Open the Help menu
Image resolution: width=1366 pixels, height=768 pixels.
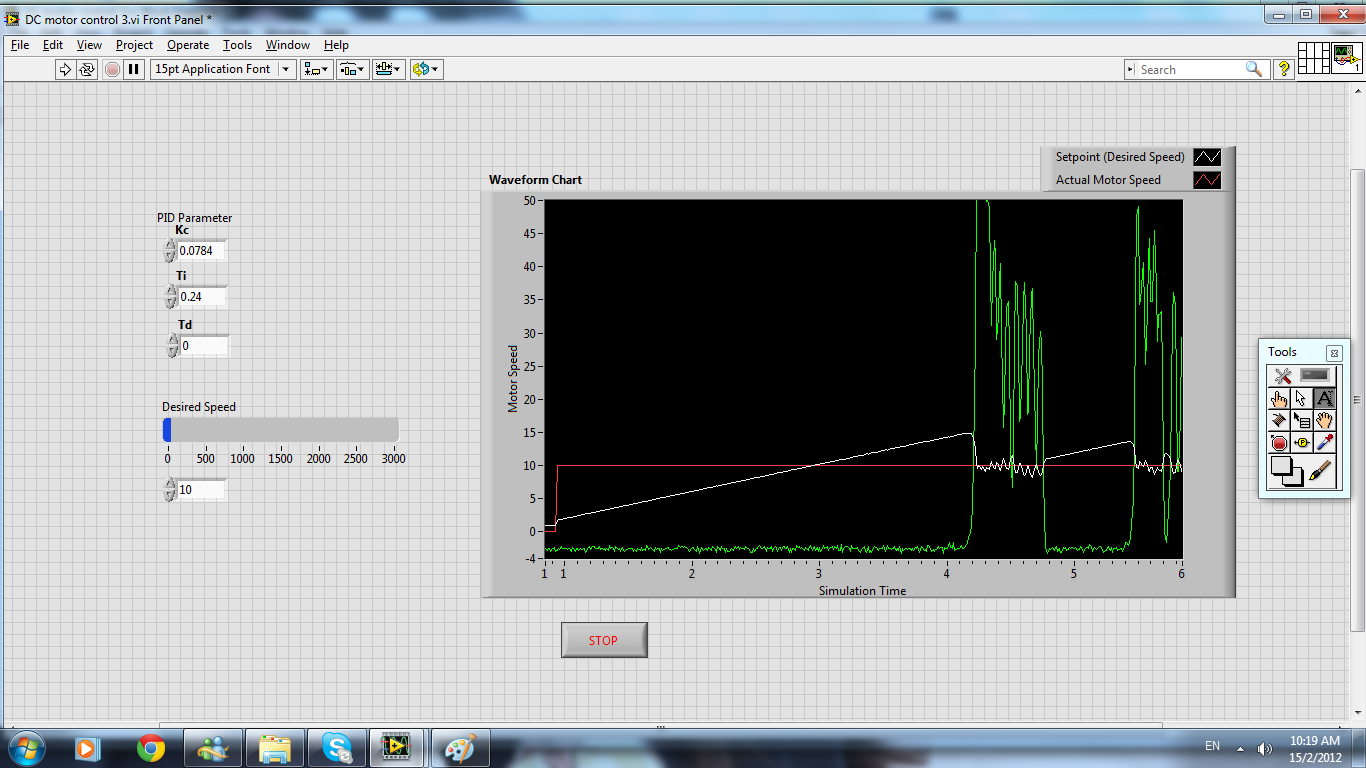pyautogui.click(x=336, y=45)
